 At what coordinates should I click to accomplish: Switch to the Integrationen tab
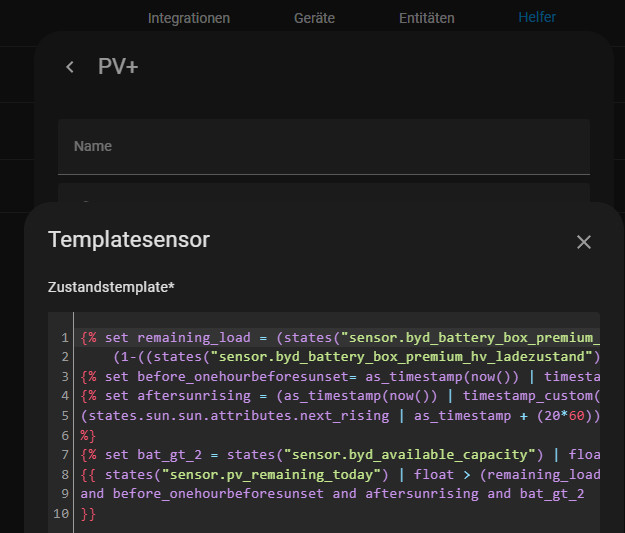(x=188, y=18)
